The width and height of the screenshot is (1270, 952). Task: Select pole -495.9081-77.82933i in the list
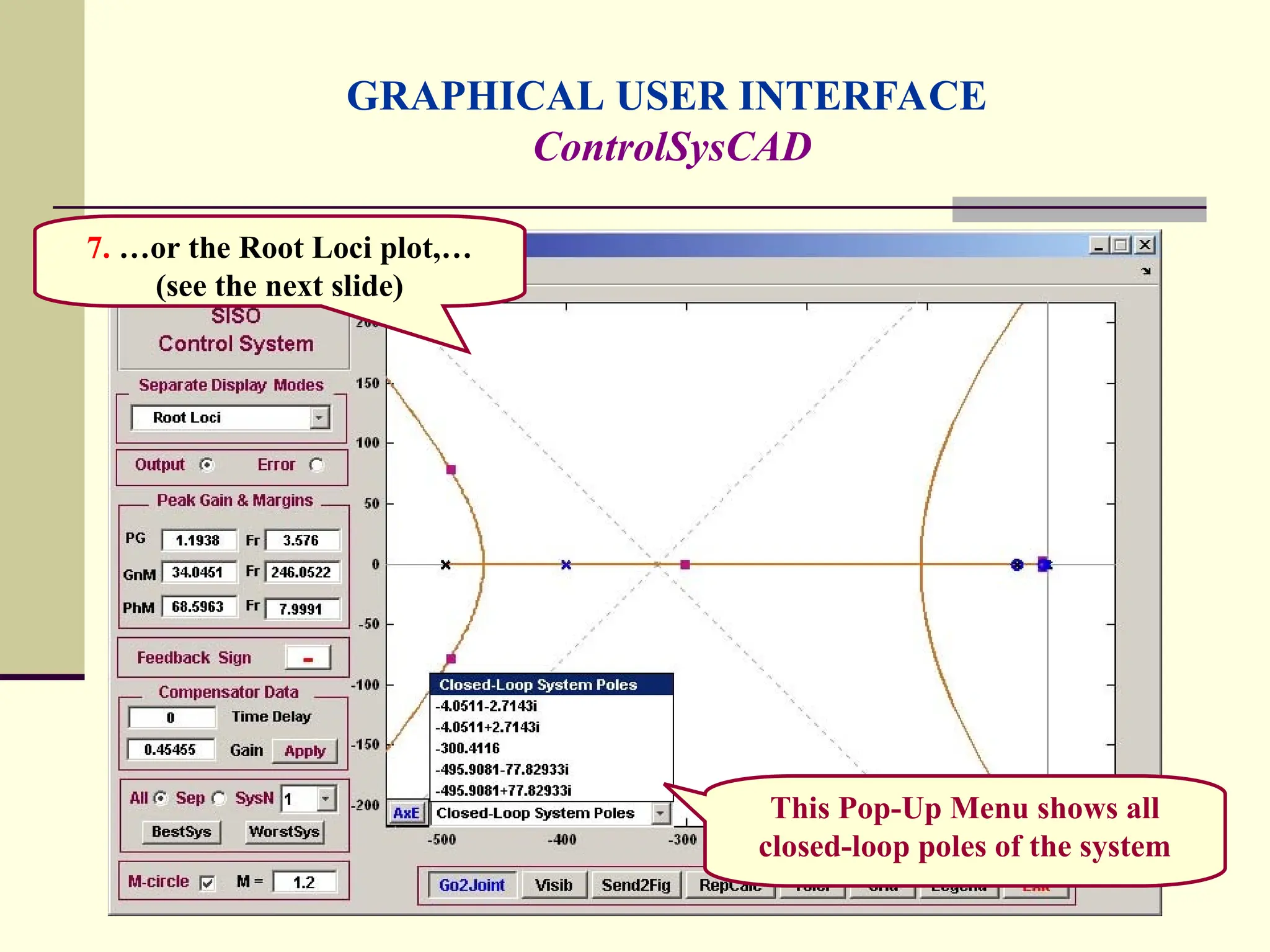coord(551,769)
